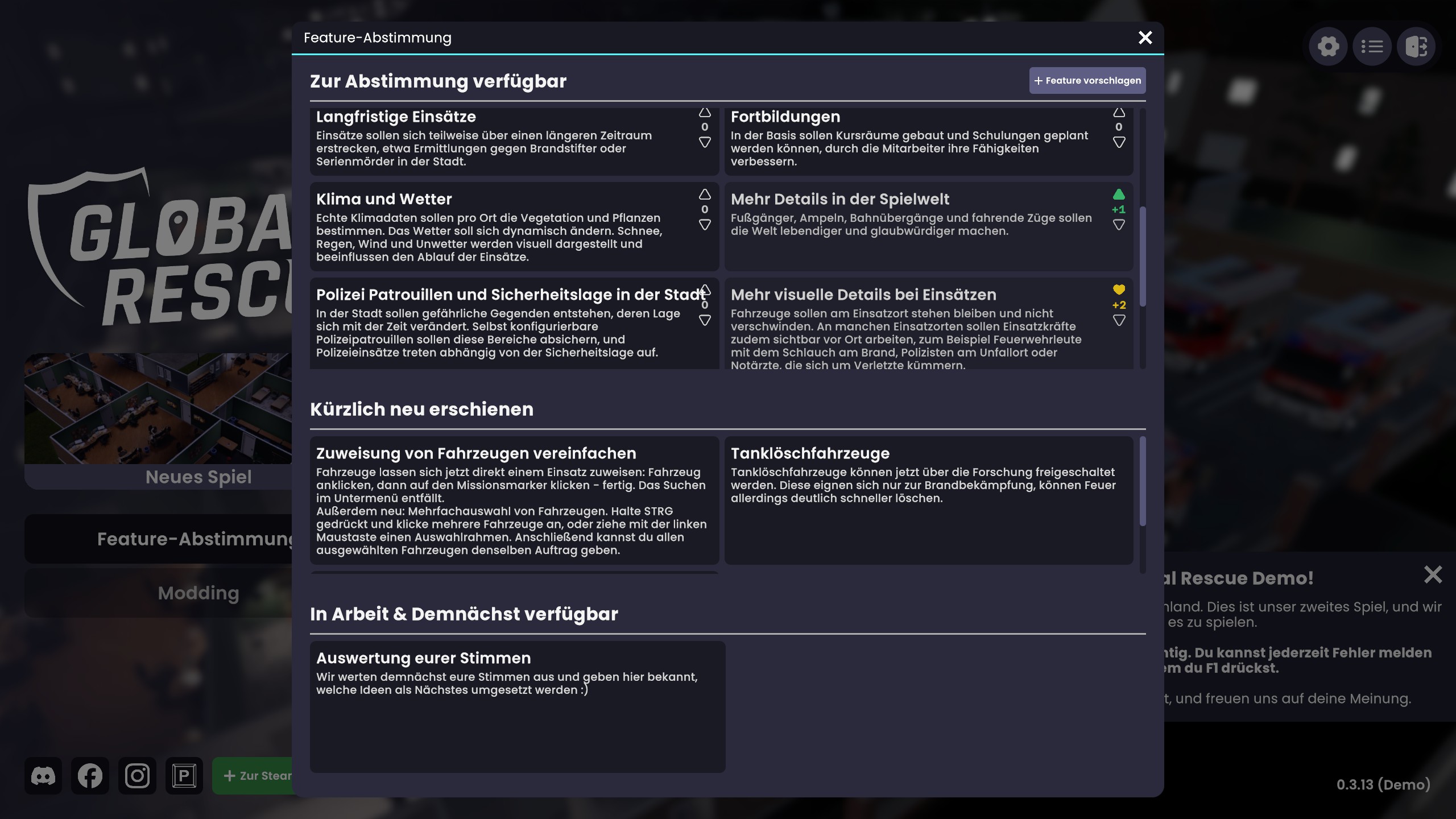Click the green Zur Steam button
This screenshot has width=1456, height=819.
pyautogui.click(x=253, y=776)
